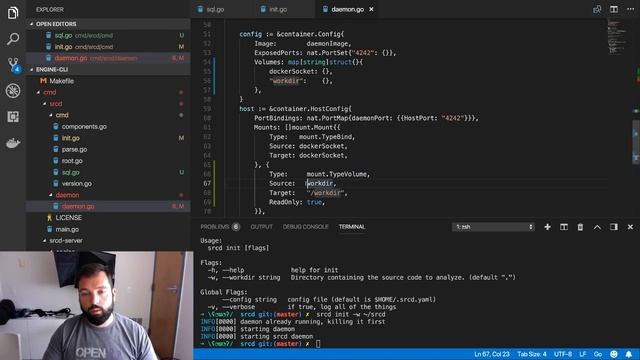Click Ln 67, Col 23 in status bar
Viewport: 640px width, 360px height.
tap(491, 354)
